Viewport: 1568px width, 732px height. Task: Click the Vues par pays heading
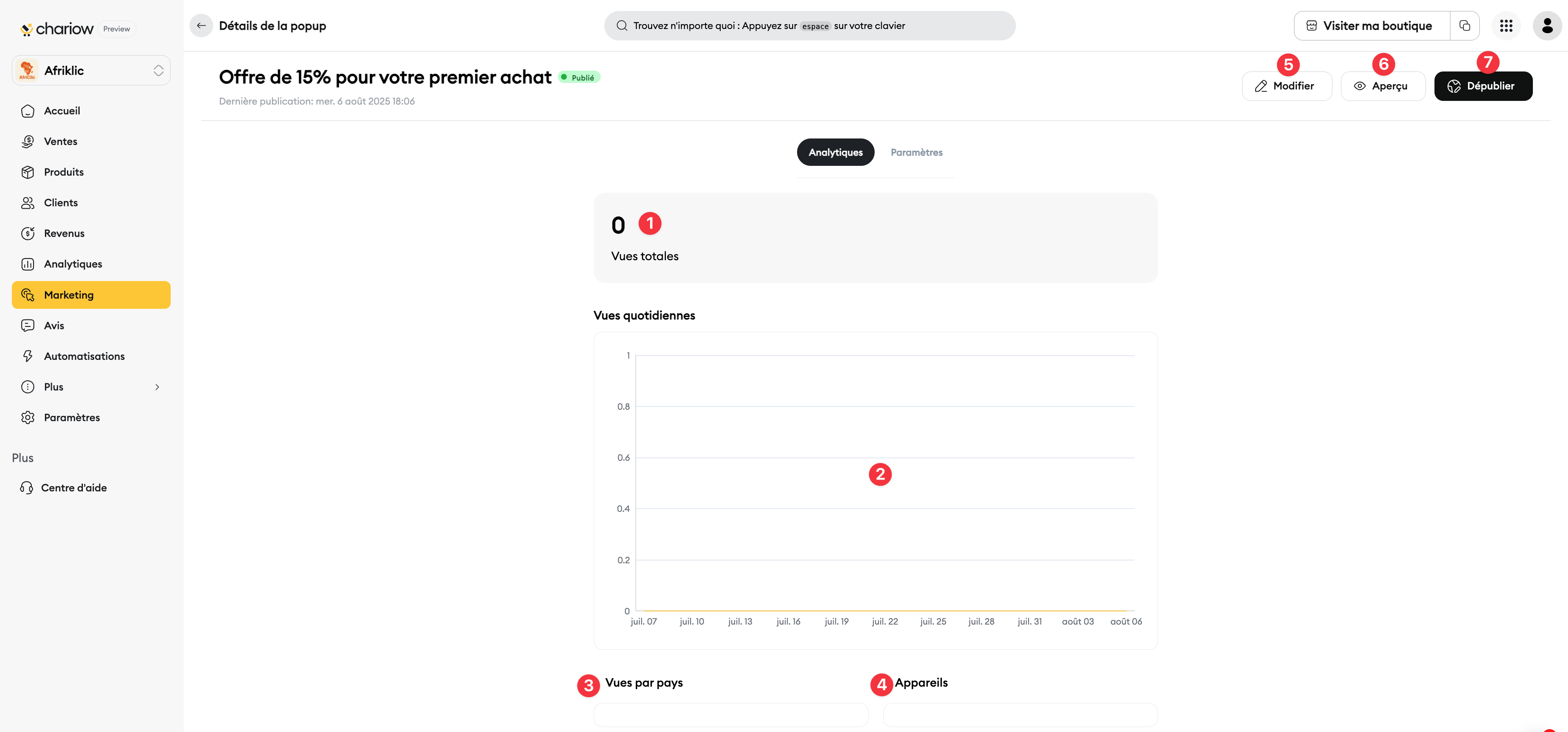pyautogui.click(x=644, y=683)
